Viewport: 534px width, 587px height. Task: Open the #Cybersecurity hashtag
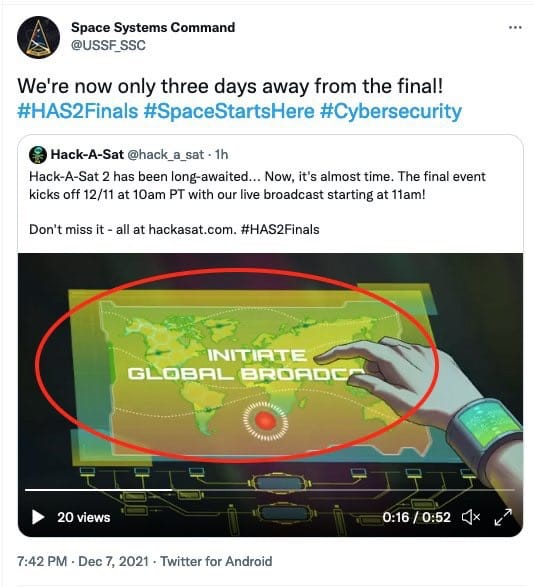coord(391,111)
